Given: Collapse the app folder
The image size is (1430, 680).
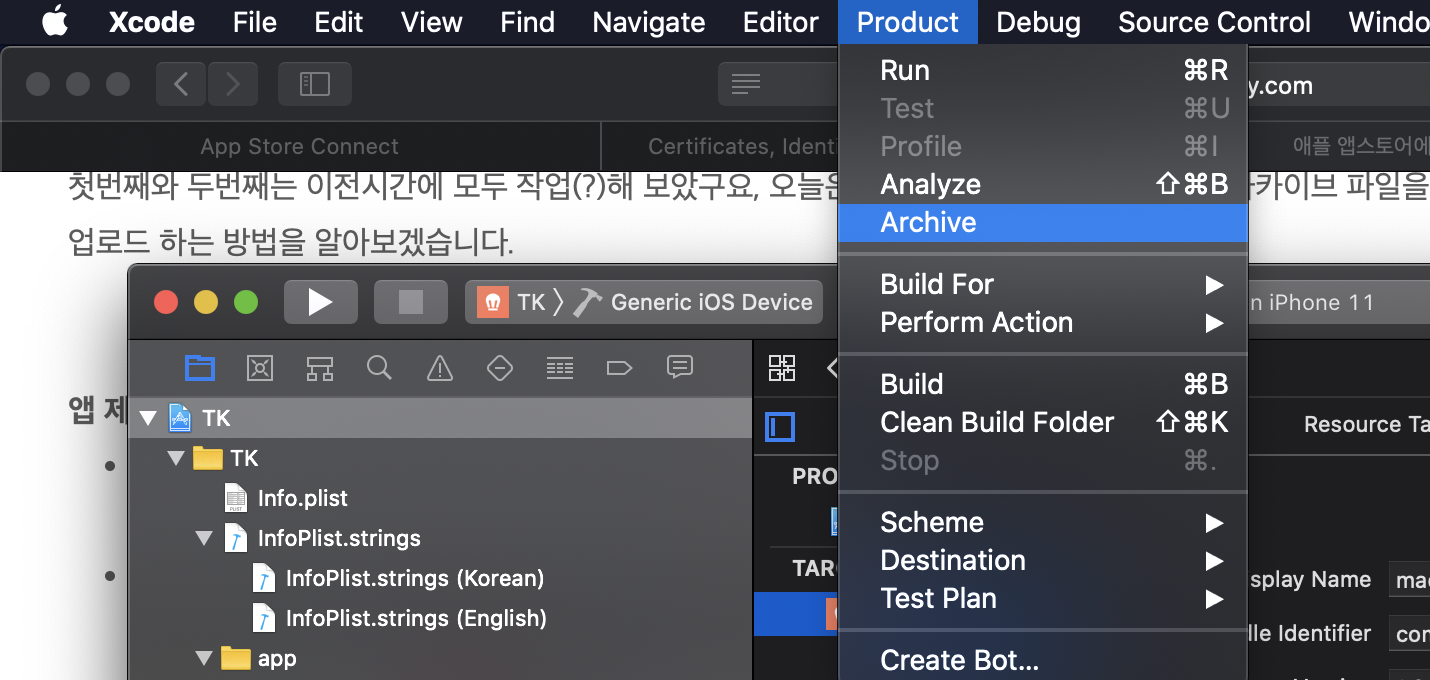Looking at the screenshot, I should [x=205, y=658].
